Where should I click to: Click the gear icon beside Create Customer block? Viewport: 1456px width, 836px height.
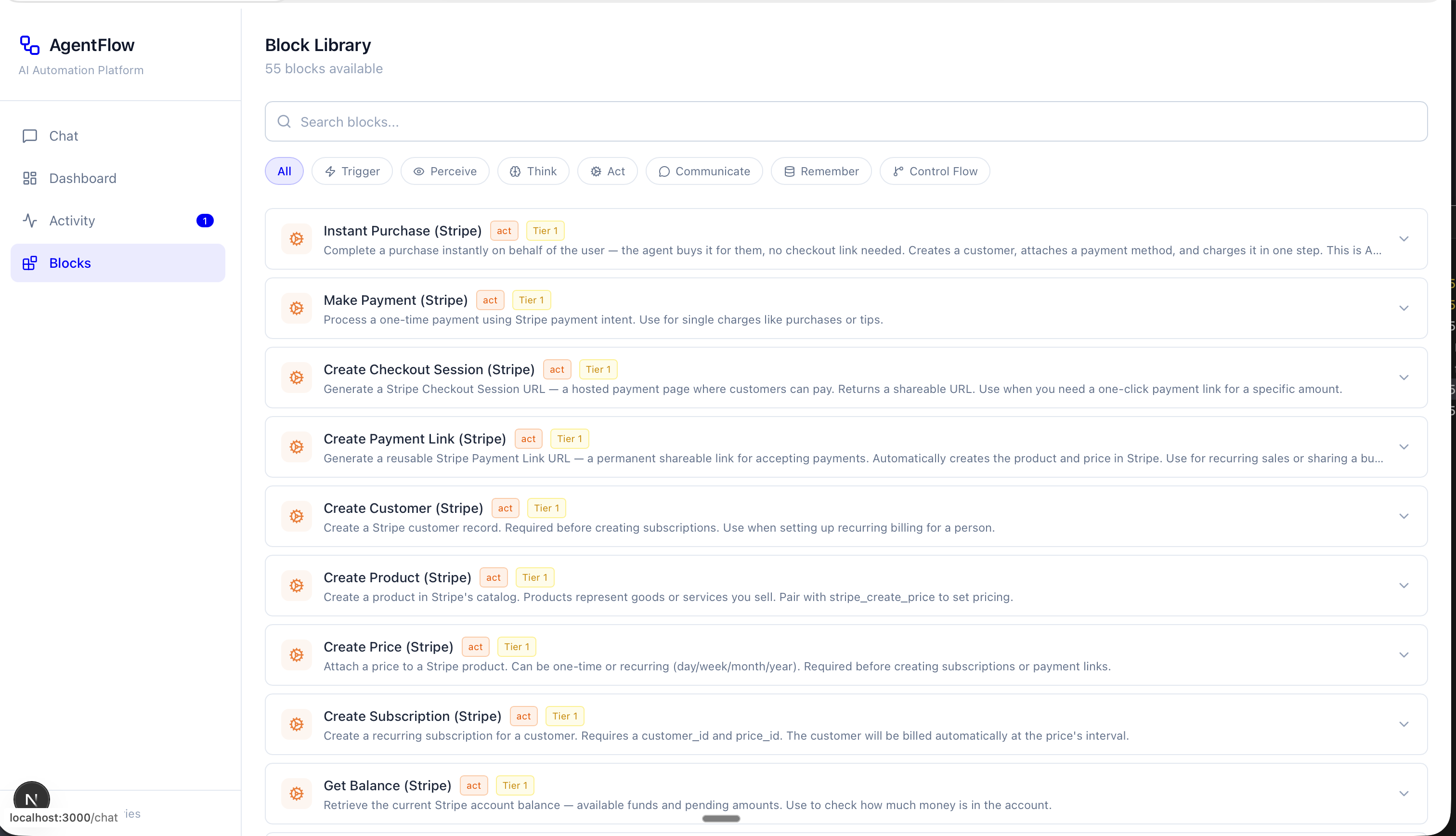(x=296, y=516)
